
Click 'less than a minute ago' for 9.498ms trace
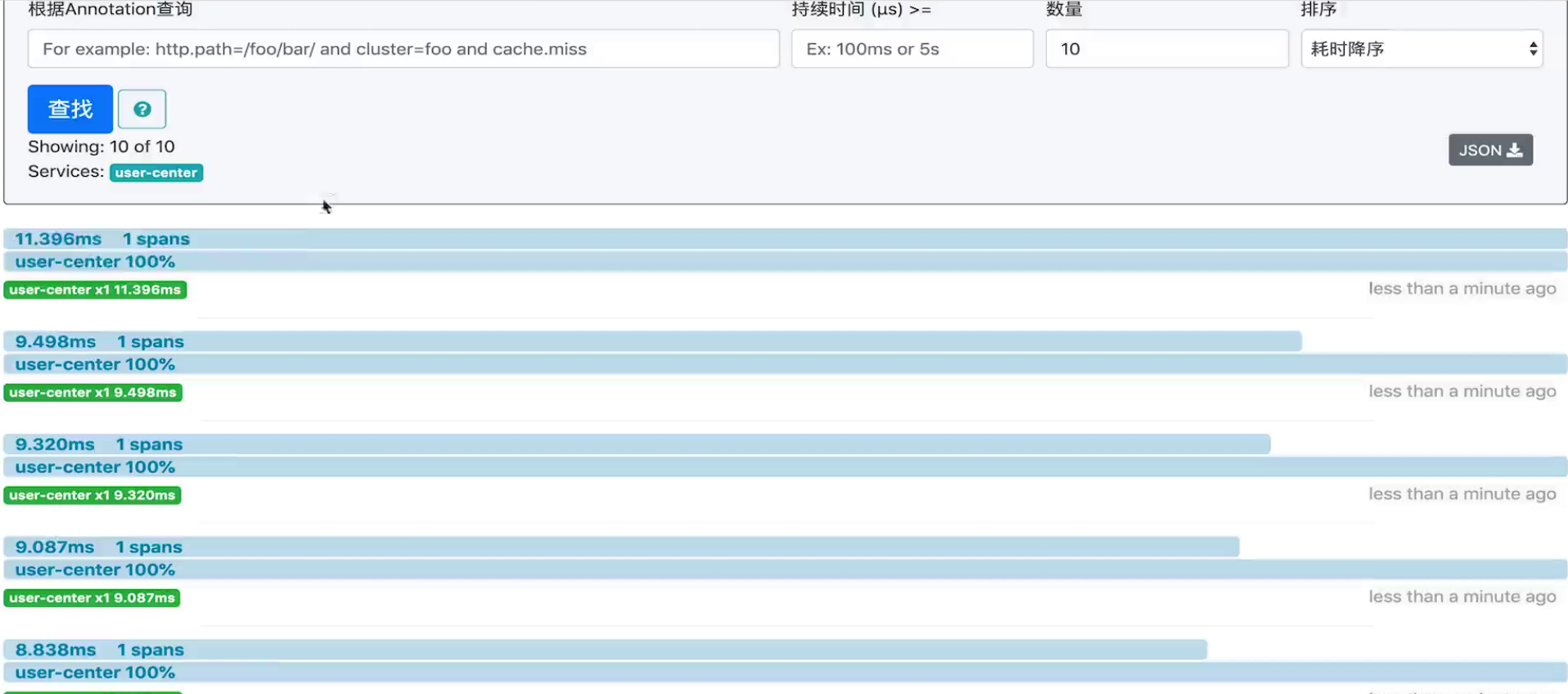click(1462, 391)
